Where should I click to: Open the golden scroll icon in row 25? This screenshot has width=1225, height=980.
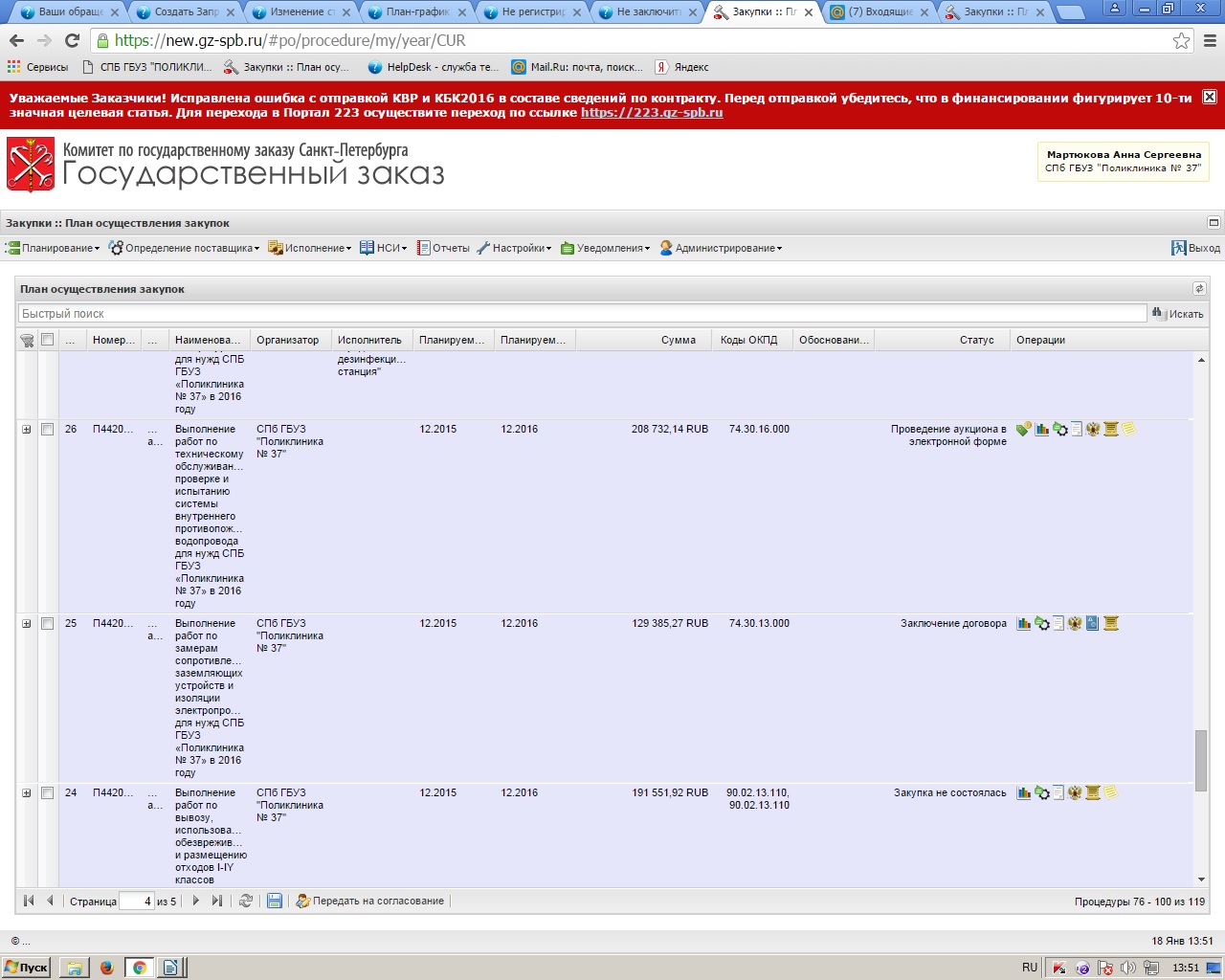(1111, 624)
